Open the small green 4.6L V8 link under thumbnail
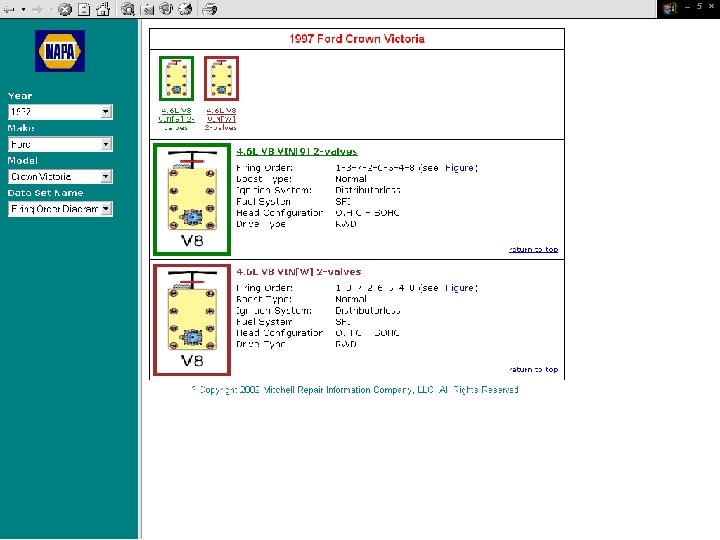720x540 pixels. click(176, 119)
